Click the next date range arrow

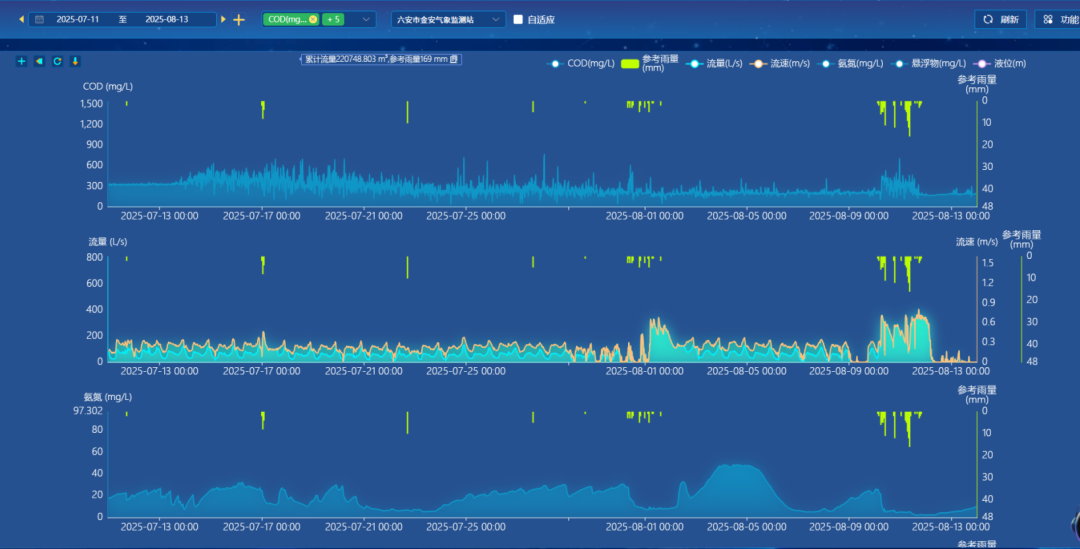(224, 19)
